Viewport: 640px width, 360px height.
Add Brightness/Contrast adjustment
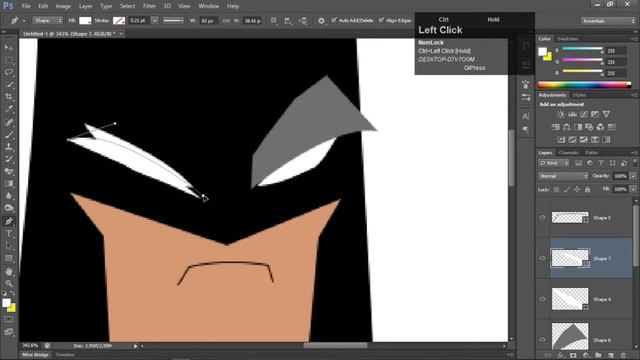click(x=561, y=114)
